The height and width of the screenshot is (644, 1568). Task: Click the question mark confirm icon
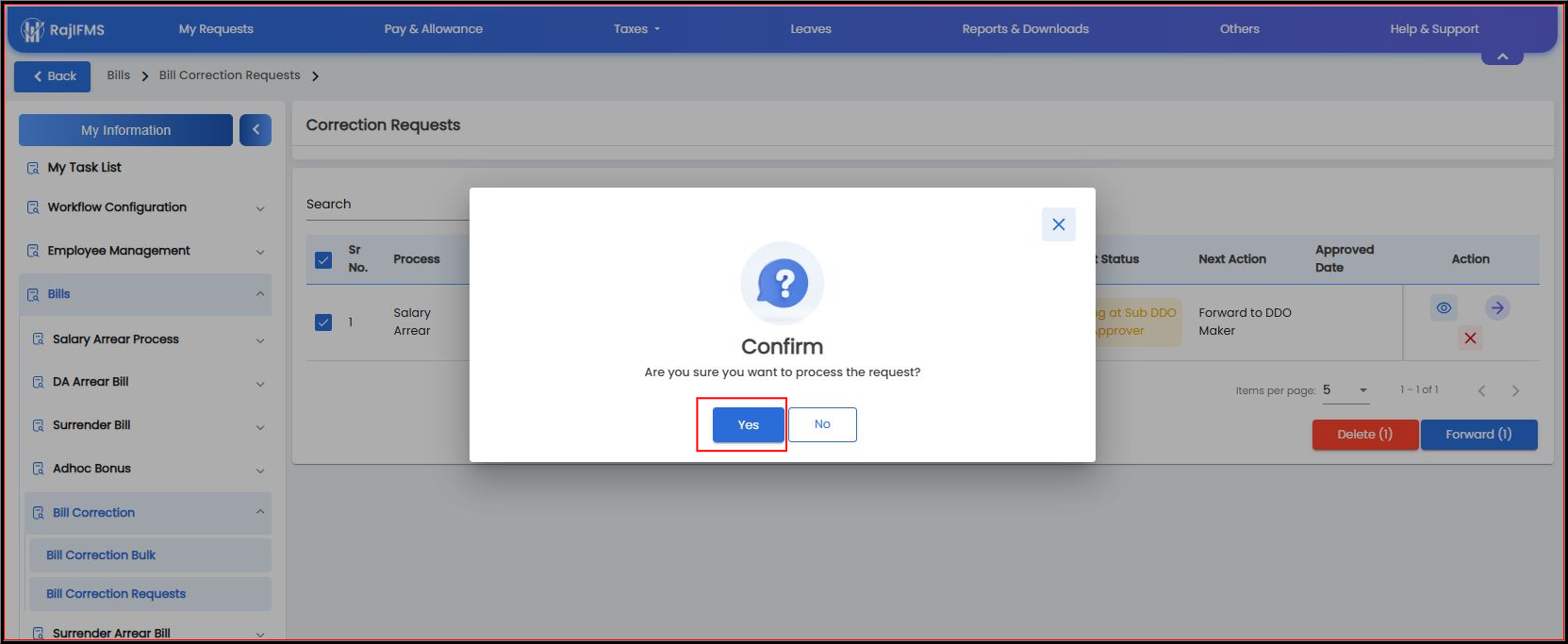[x=783, y=283]
